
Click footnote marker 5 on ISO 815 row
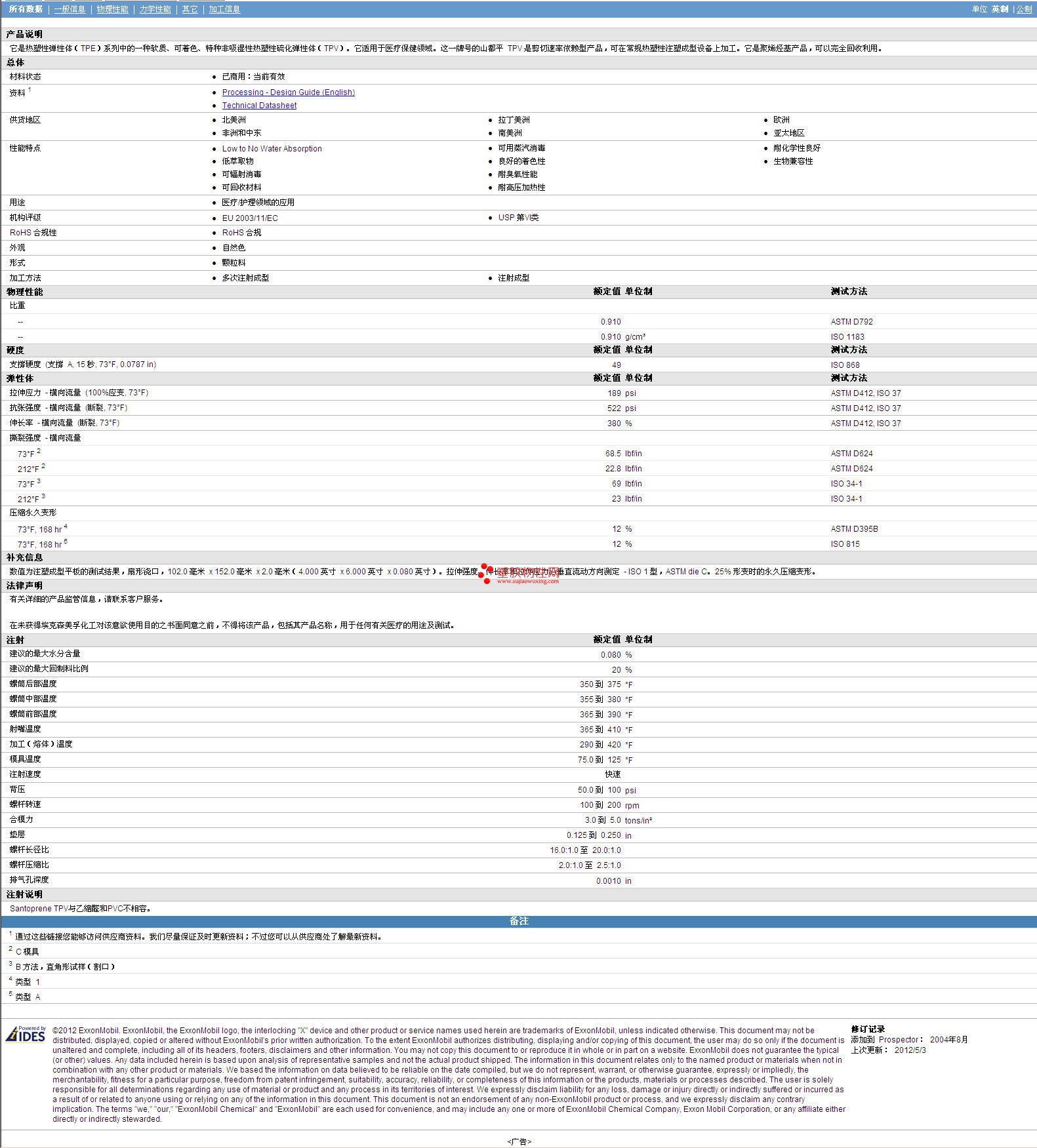tap(66, 542)
